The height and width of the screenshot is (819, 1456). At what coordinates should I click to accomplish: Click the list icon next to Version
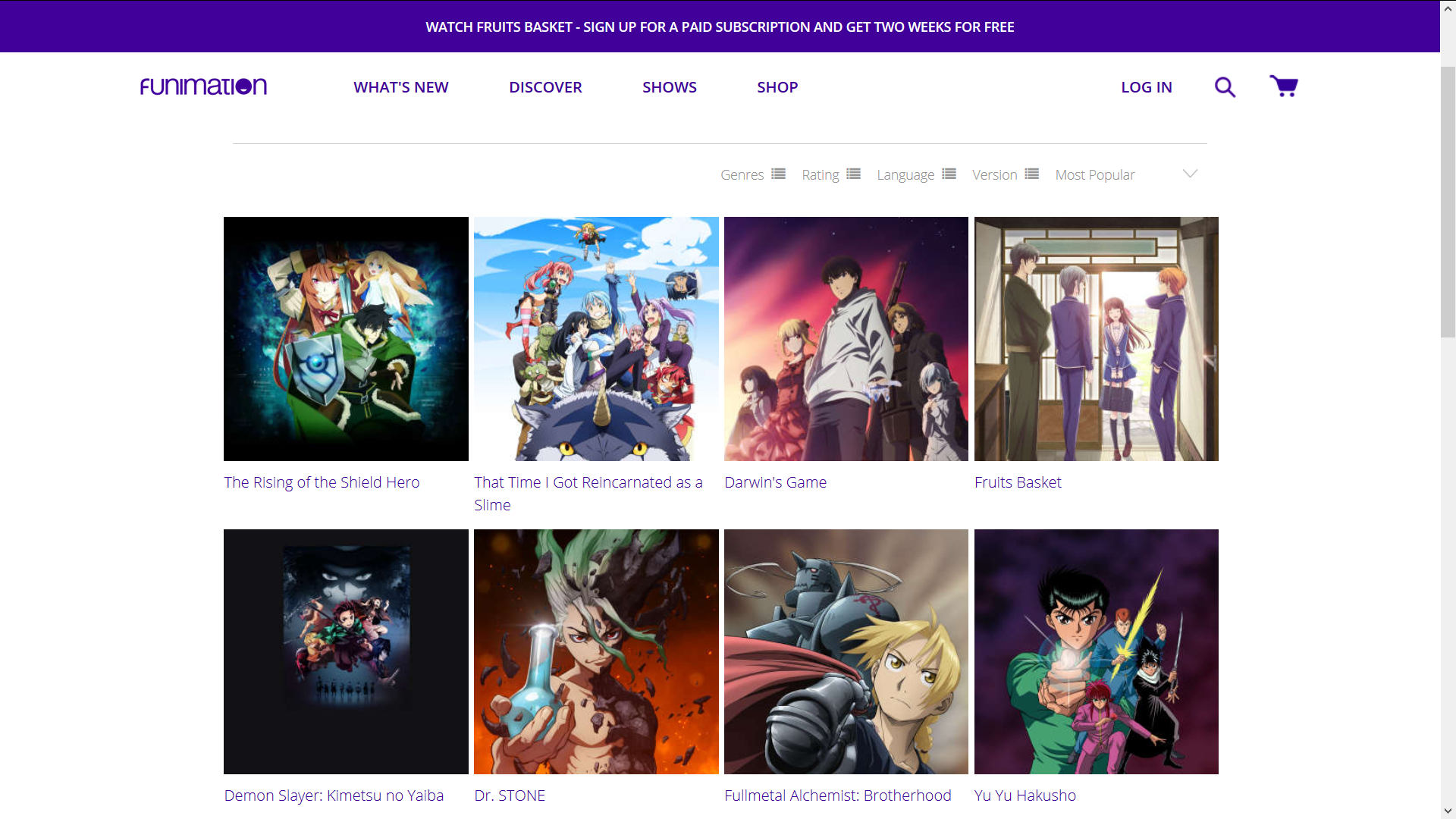click(x=1031, y=174)
